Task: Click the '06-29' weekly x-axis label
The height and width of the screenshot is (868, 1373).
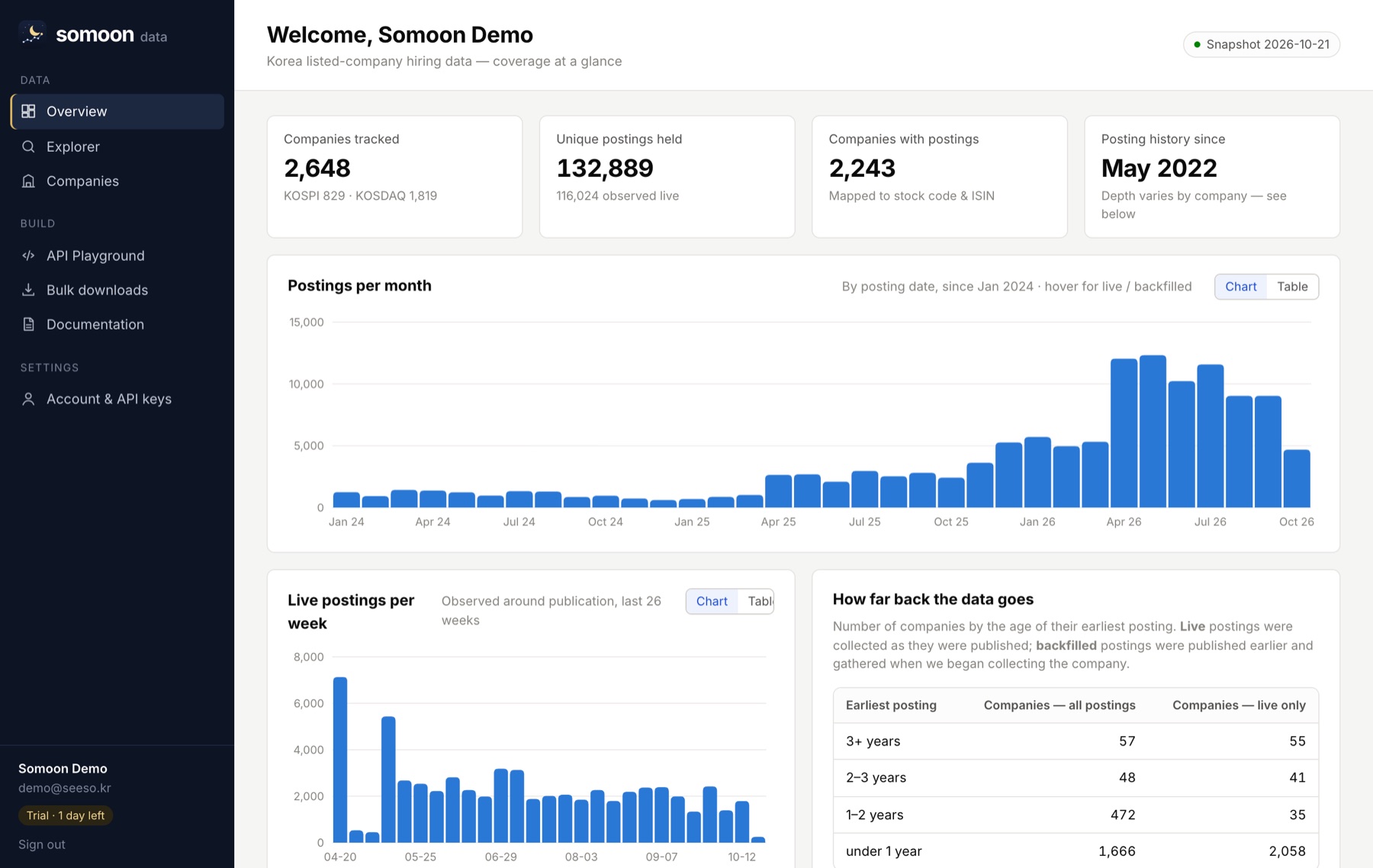Action: [x=500, y=857]
